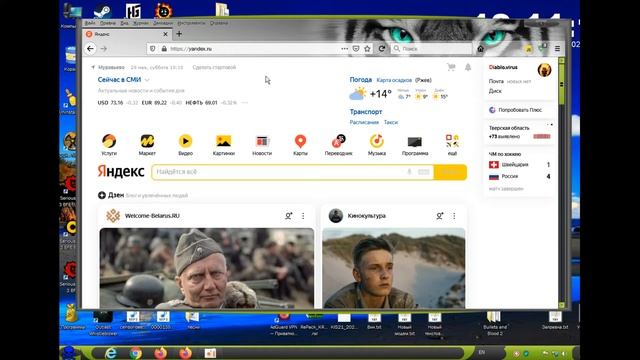Image resolution: width=640 pixels, height=360 pixels.
Task: Expand more services with ещё
Action: tap(452, 144)
